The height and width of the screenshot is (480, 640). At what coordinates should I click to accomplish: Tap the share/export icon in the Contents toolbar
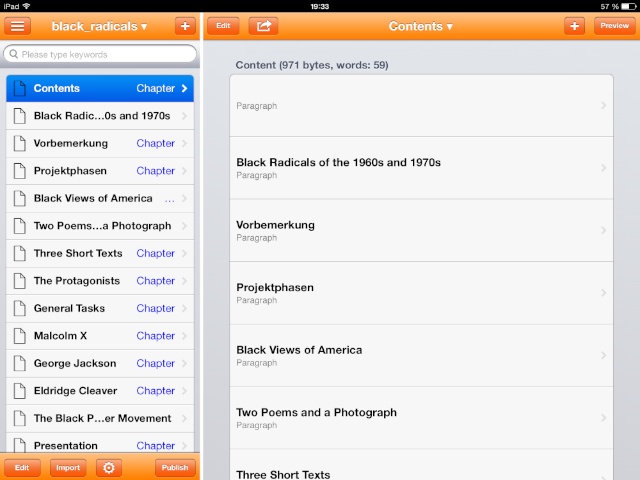[x=264, y=26]
